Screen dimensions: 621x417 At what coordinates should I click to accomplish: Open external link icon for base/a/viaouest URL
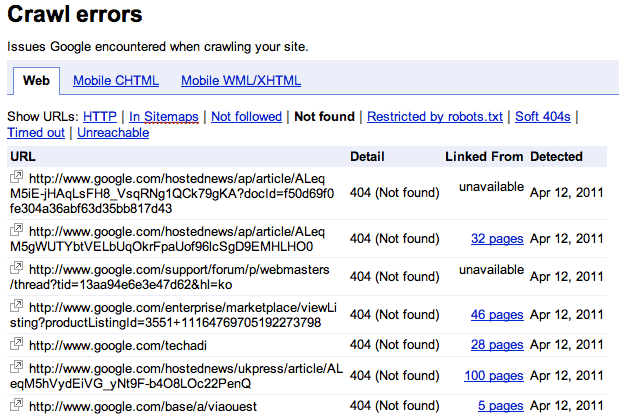pos(17,405)
